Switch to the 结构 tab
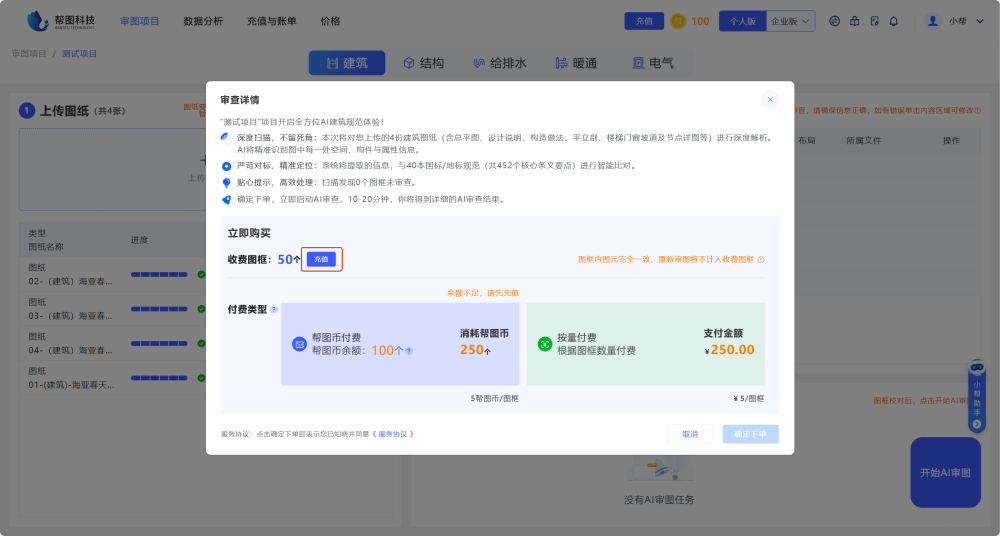The image size is (1000, 536). [x=423, y=63]
